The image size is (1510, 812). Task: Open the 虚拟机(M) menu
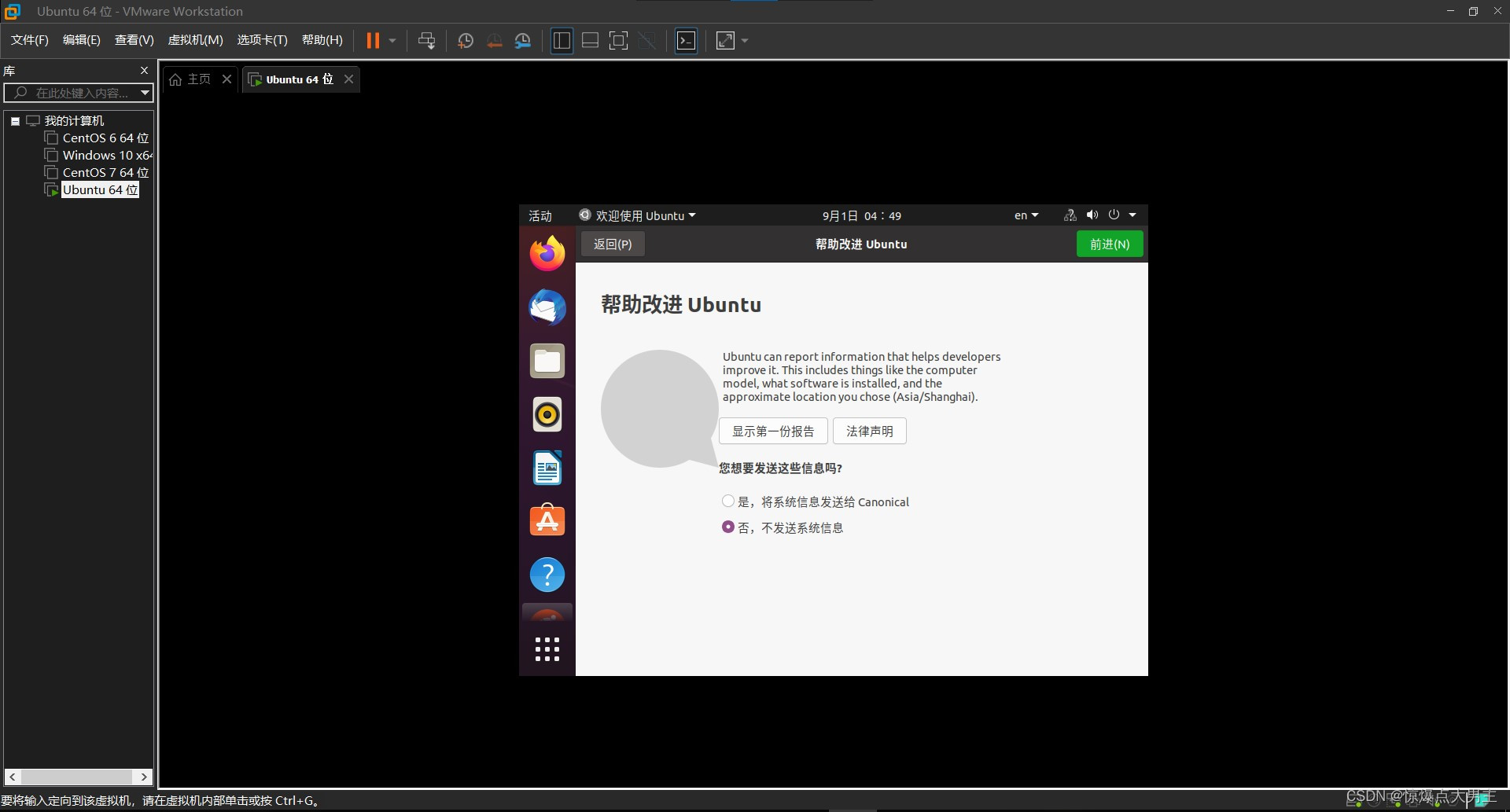(195, 40)
